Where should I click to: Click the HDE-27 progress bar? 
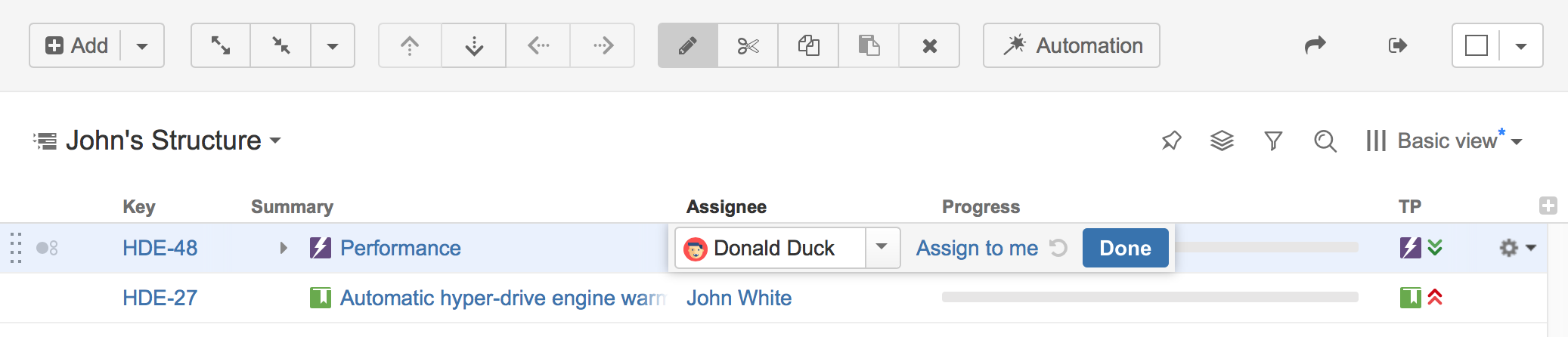click(1149, 298)
